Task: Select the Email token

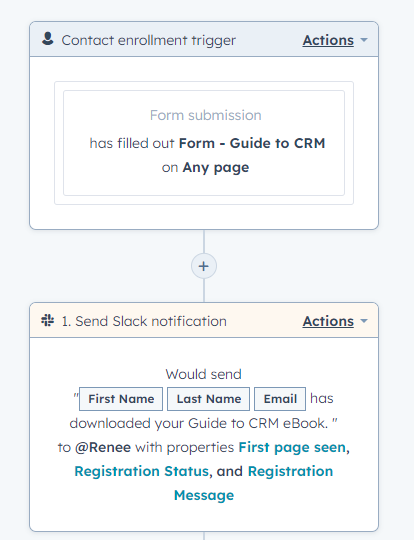Action: click(280, 399)
